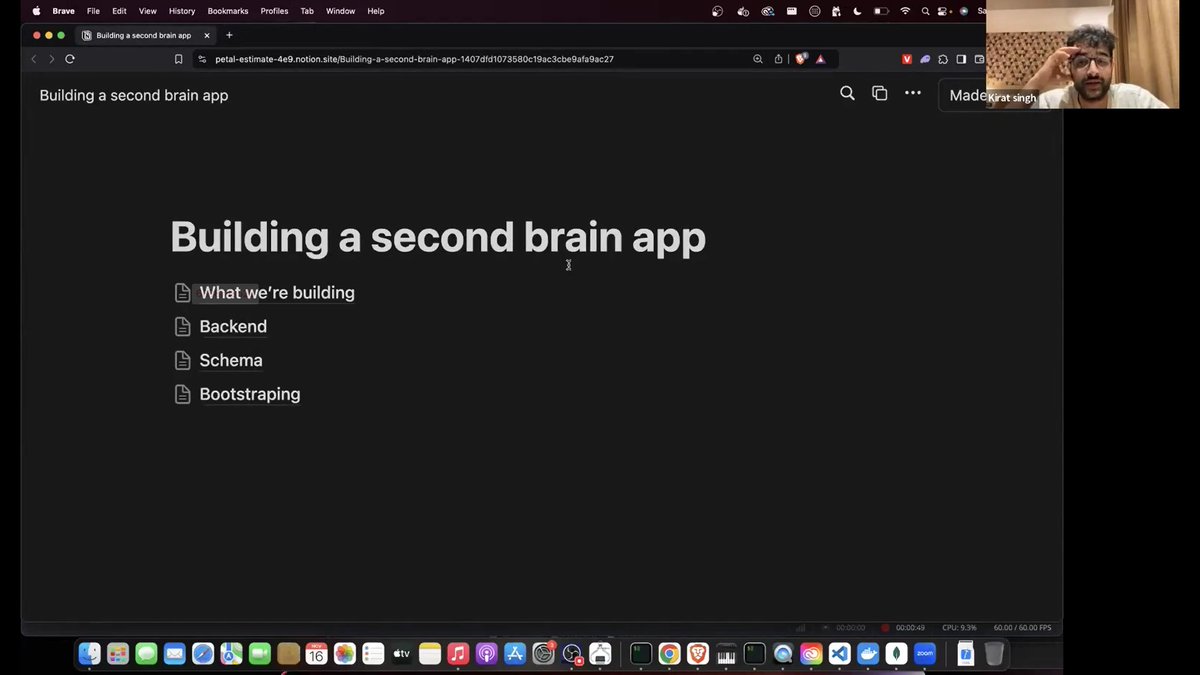Open the Tab menu
1200x675 pixels.
pyautogui.click(x=307, y=11)
